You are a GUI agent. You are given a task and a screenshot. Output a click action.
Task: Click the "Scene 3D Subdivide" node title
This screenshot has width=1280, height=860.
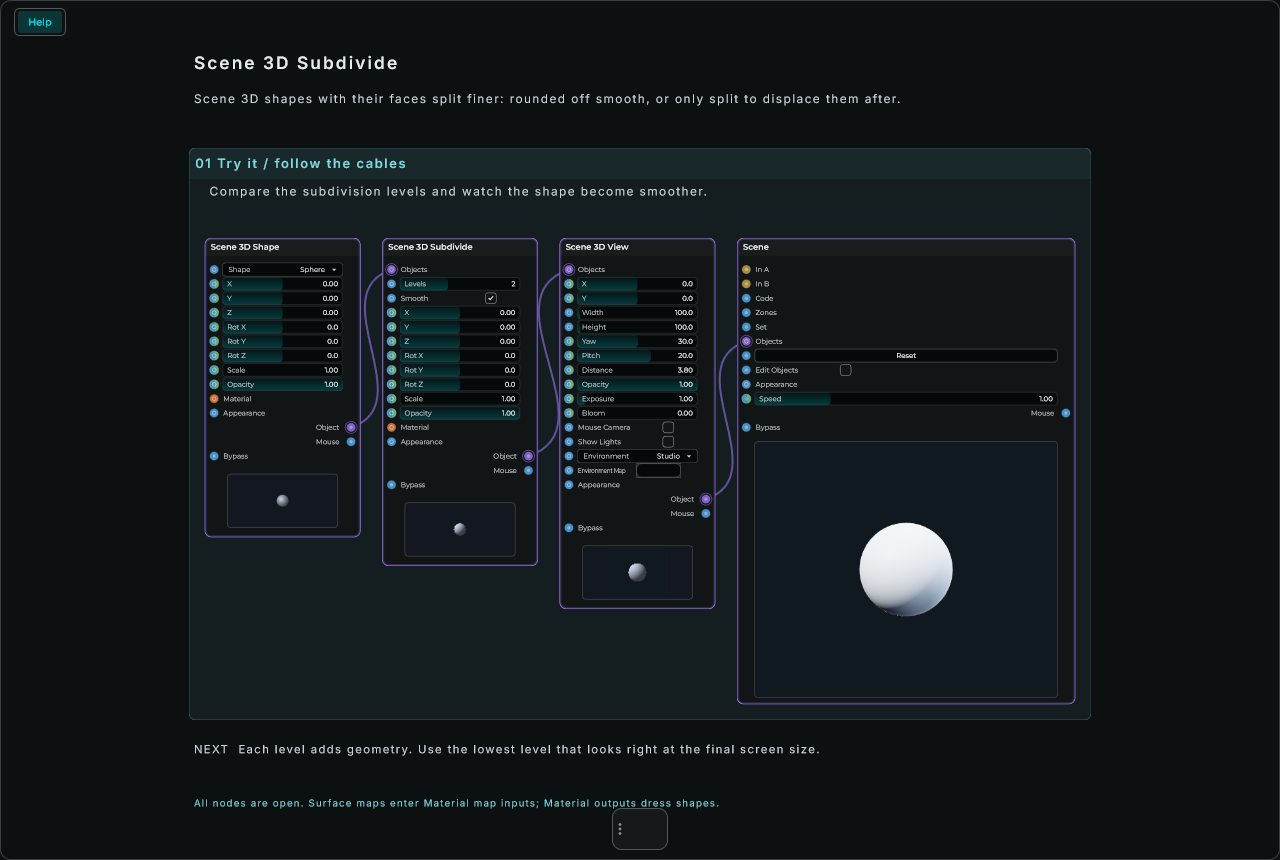coord(430,247)
